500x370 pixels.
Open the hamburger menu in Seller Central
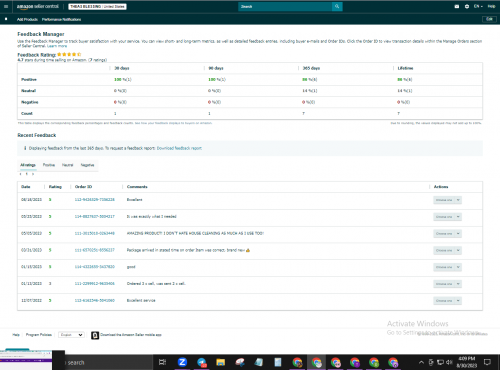point(6,6)
